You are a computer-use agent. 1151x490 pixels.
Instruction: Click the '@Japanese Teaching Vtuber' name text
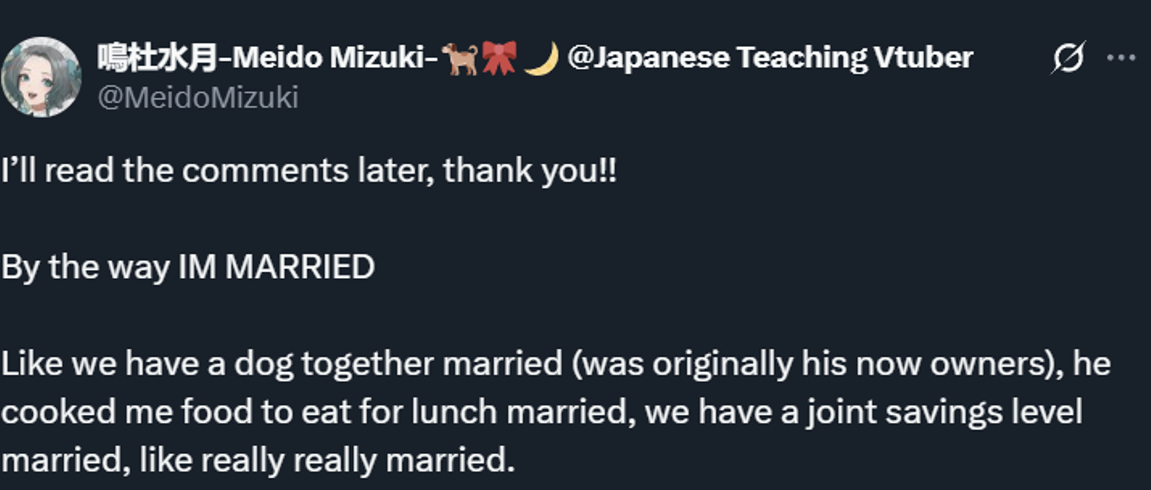770,58
